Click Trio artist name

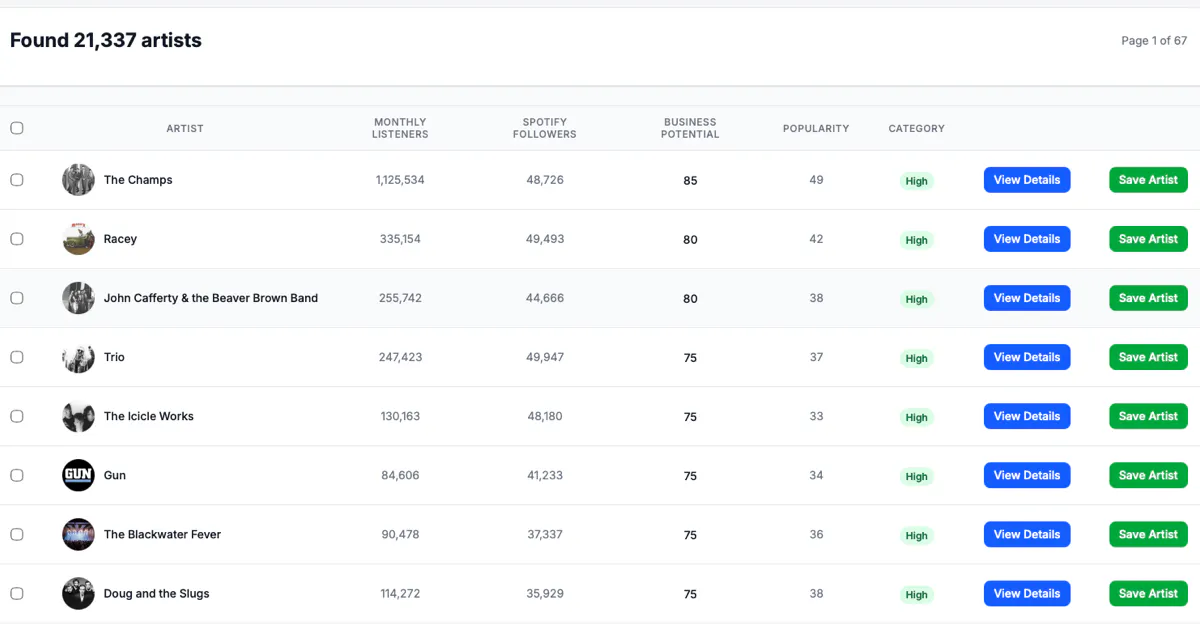114,357
